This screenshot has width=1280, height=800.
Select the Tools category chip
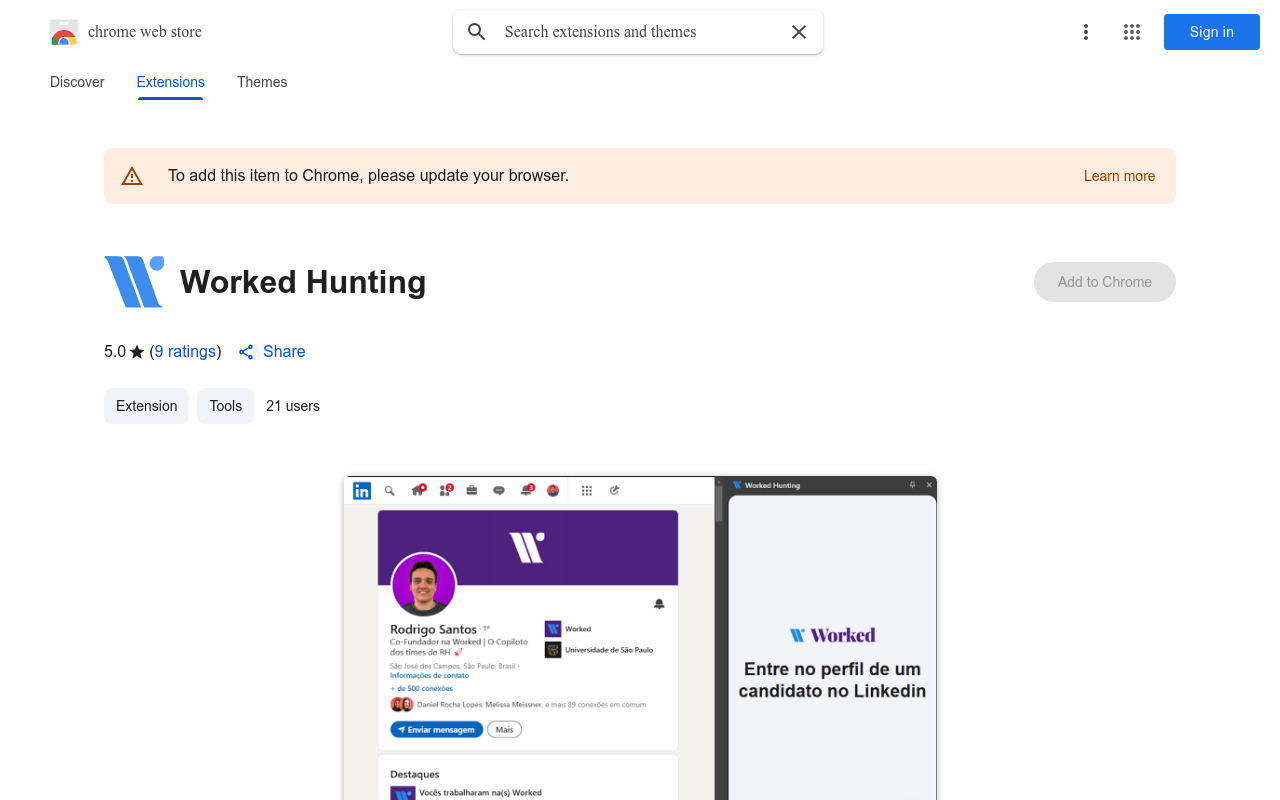pyautogui.click(x=226, y=406)
